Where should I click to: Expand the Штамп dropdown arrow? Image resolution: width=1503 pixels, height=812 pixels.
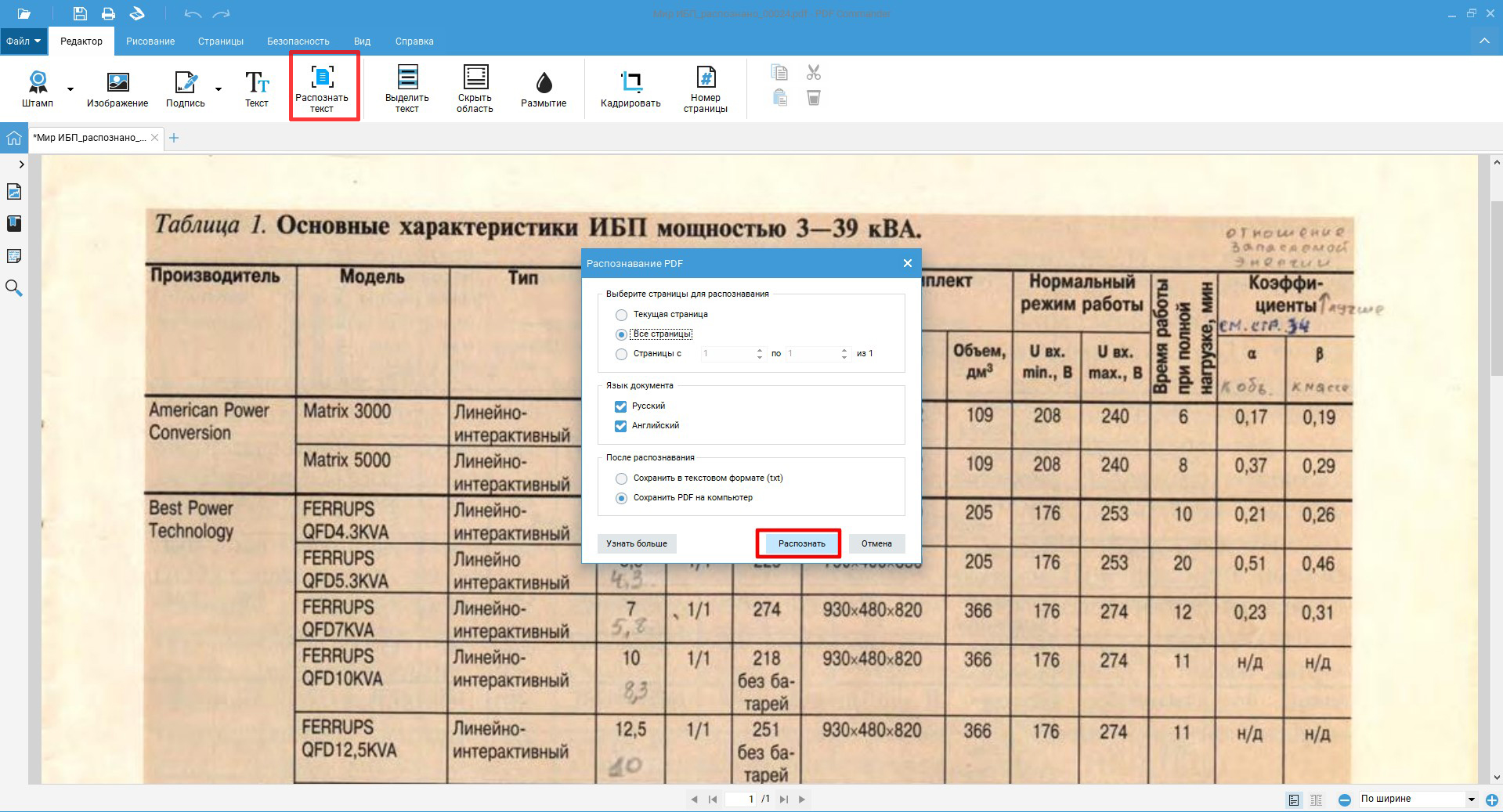[70, 89]
